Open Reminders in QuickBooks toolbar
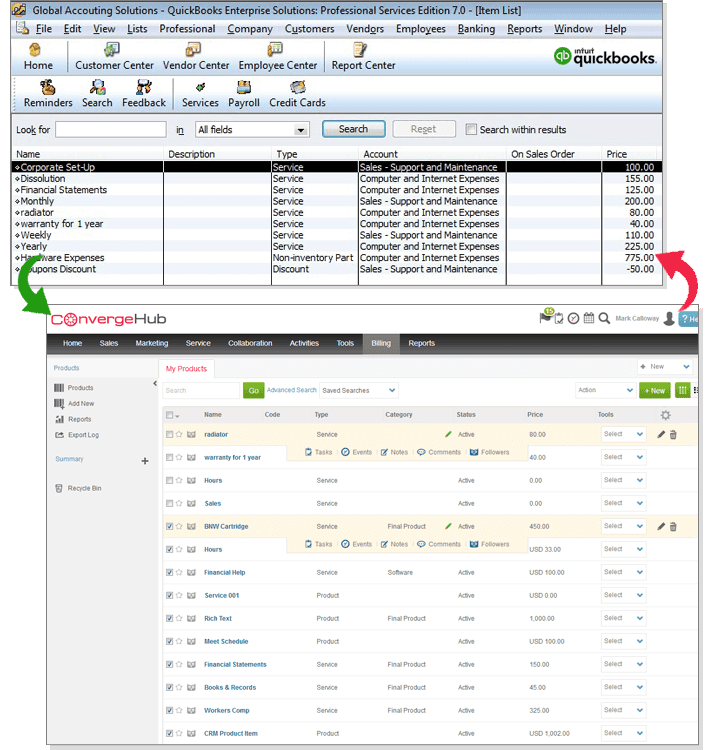 point(48,94)
